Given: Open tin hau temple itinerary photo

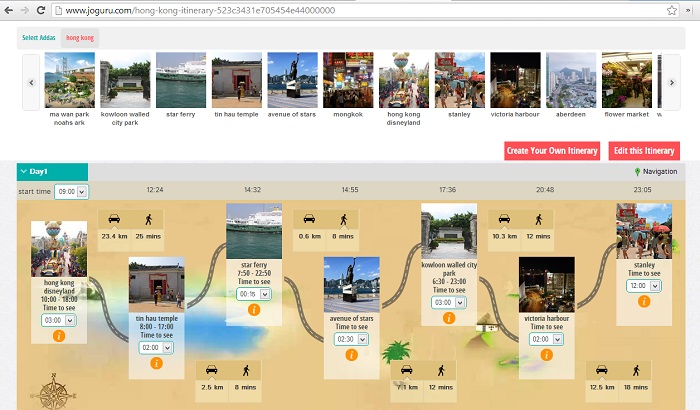Looking at the screenshot, I should [x=156, y=284].
